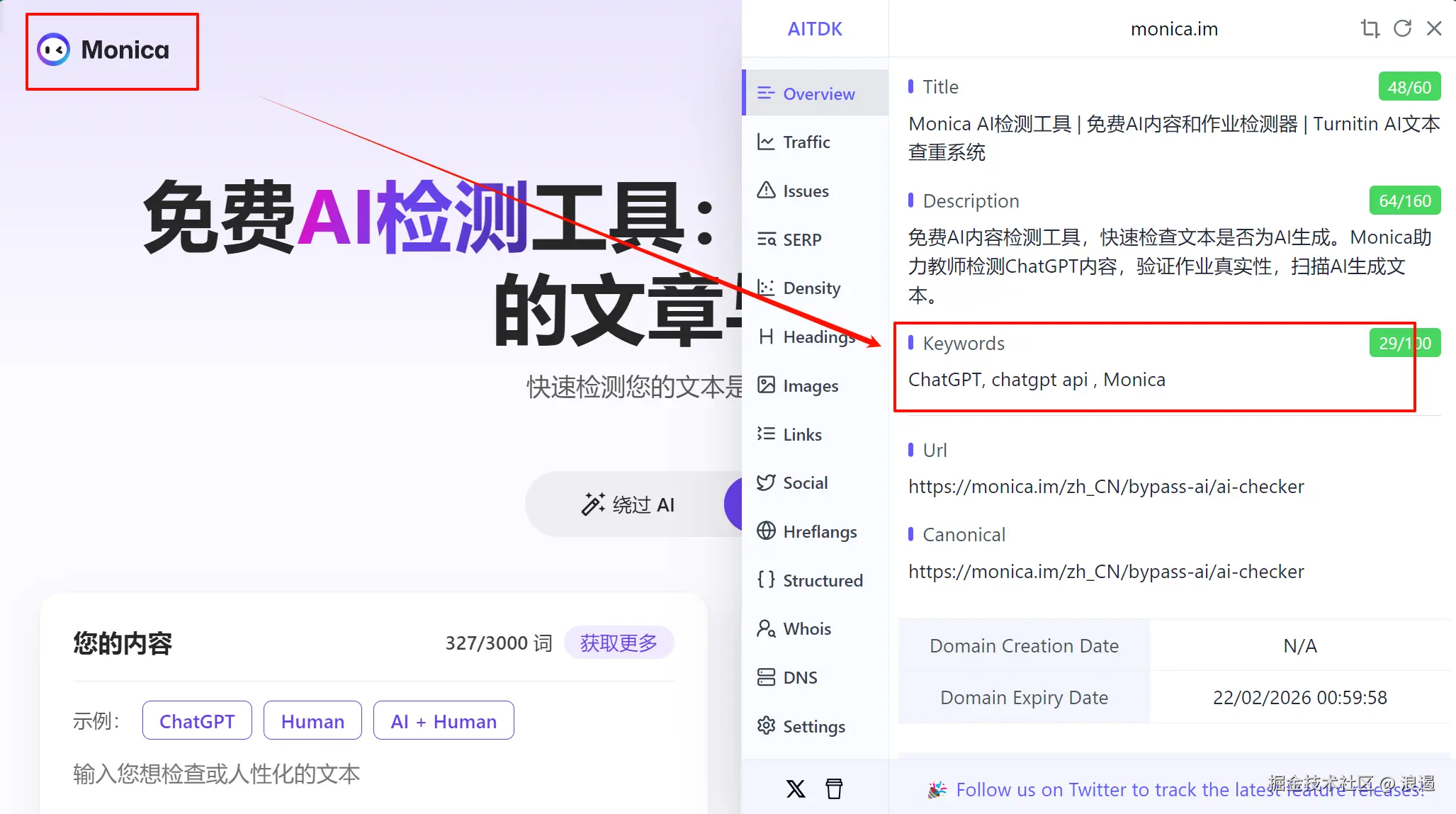Viewport: 1456px width, 814px height.
Task: Go to the Hreflangs section
Action: point(819,532)
